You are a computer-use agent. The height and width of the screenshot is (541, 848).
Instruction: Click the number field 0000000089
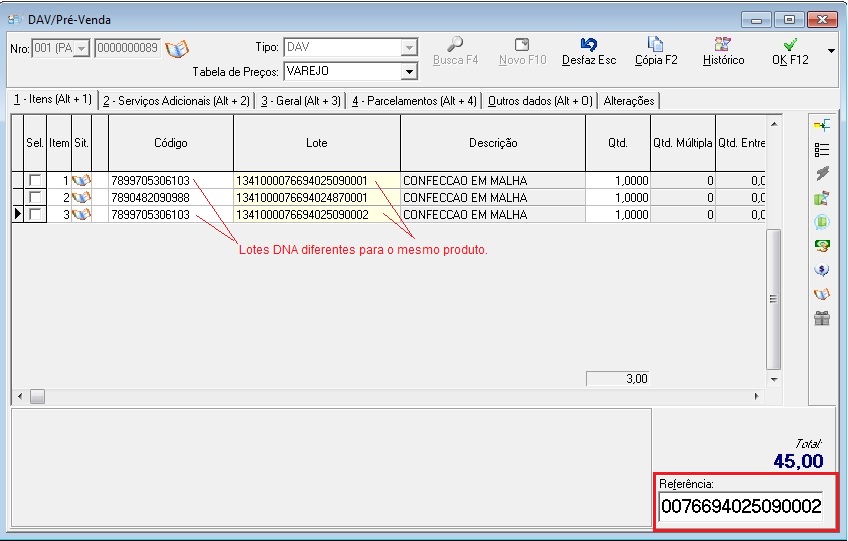[x=128, y=48]
